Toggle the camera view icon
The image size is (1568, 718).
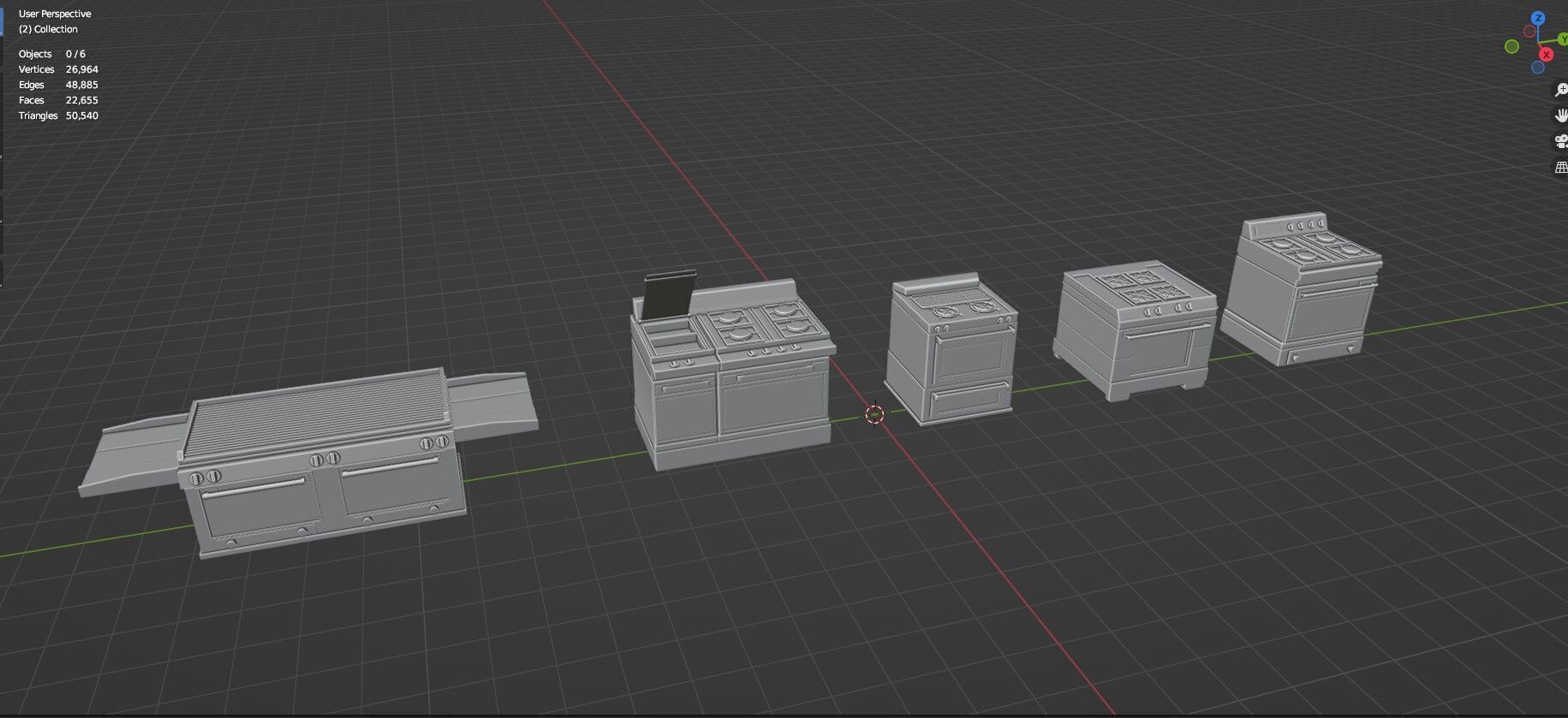coord(1561,141)
